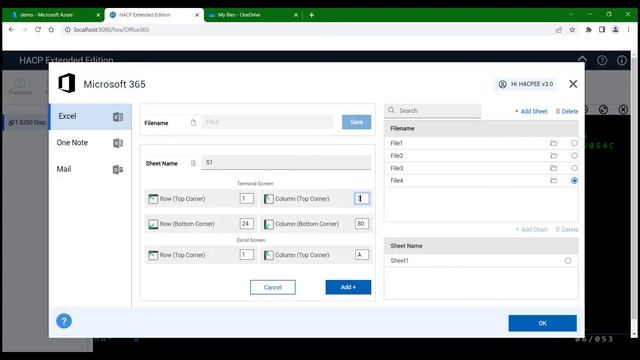Switch to demo - Microsoft Azure browser tab

tap(53, 15)
